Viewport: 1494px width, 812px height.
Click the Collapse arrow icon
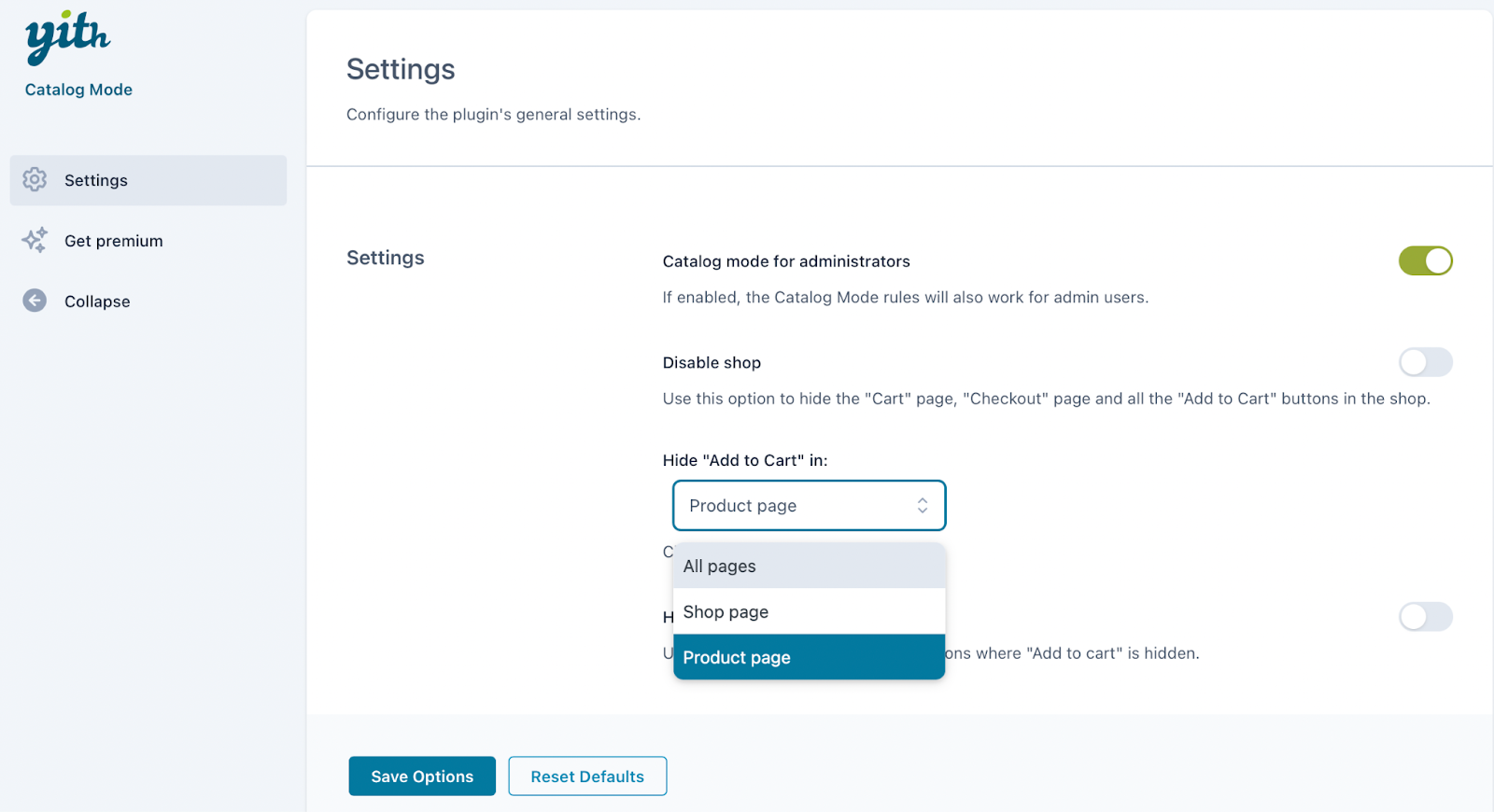click(34, 301)
